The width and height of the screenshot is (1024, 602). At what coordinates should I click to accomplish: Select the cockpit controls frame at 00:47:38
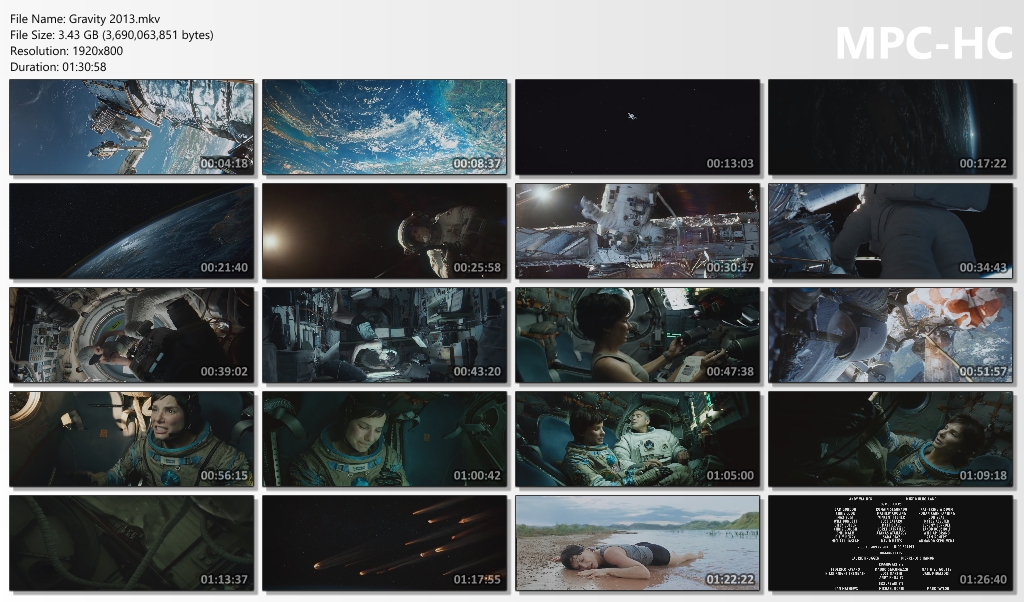637,335
